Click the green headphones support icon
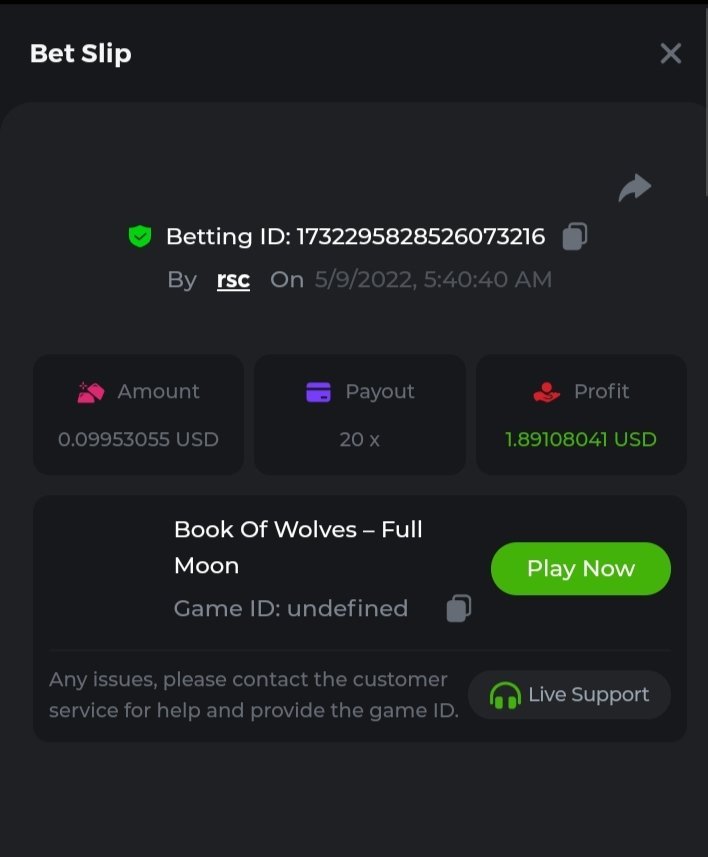The height and width of the screenshot is (857, 708). [505, 695]
